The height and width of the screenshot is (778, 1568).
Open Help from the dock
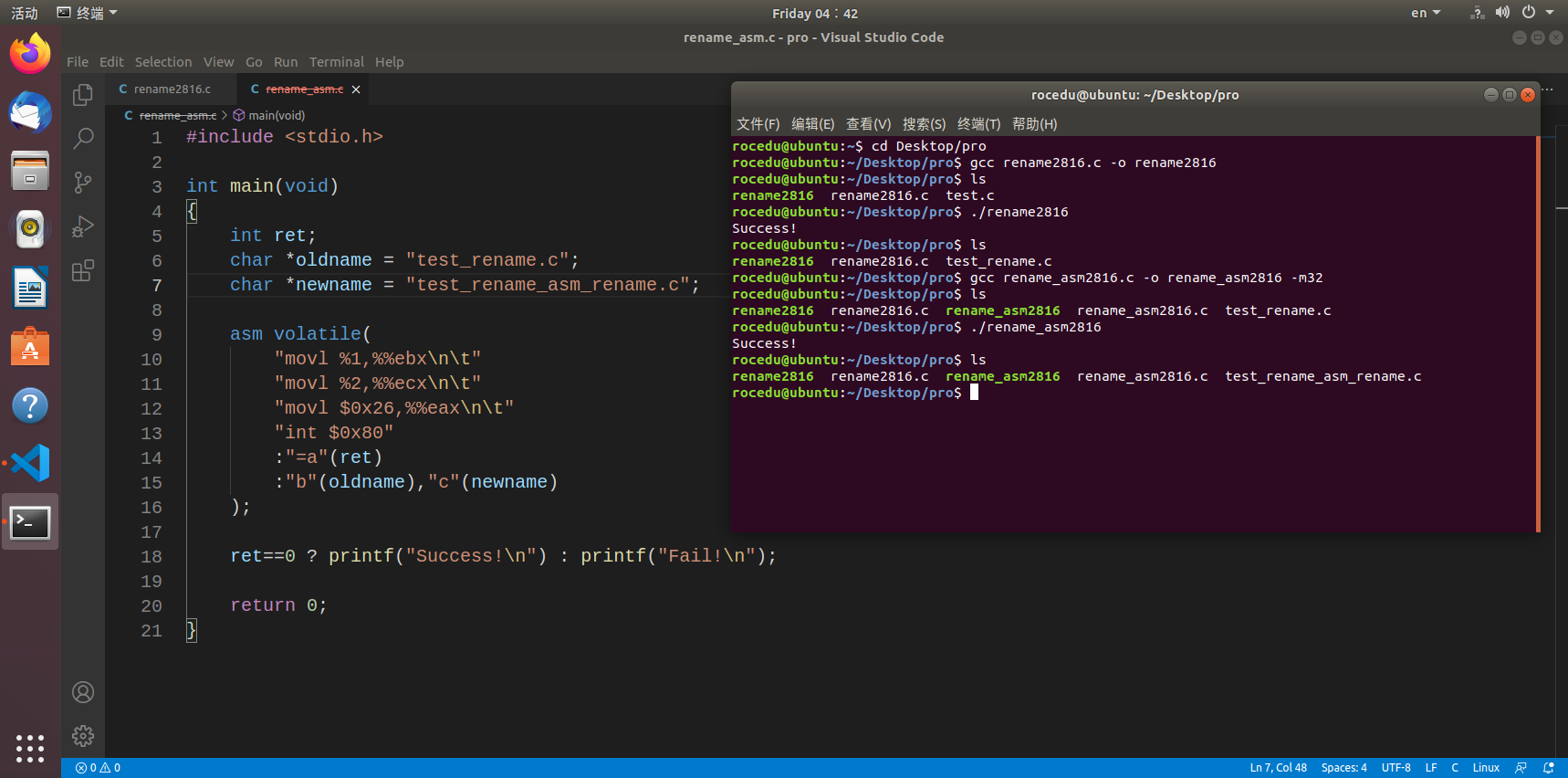tap(30, 405)
